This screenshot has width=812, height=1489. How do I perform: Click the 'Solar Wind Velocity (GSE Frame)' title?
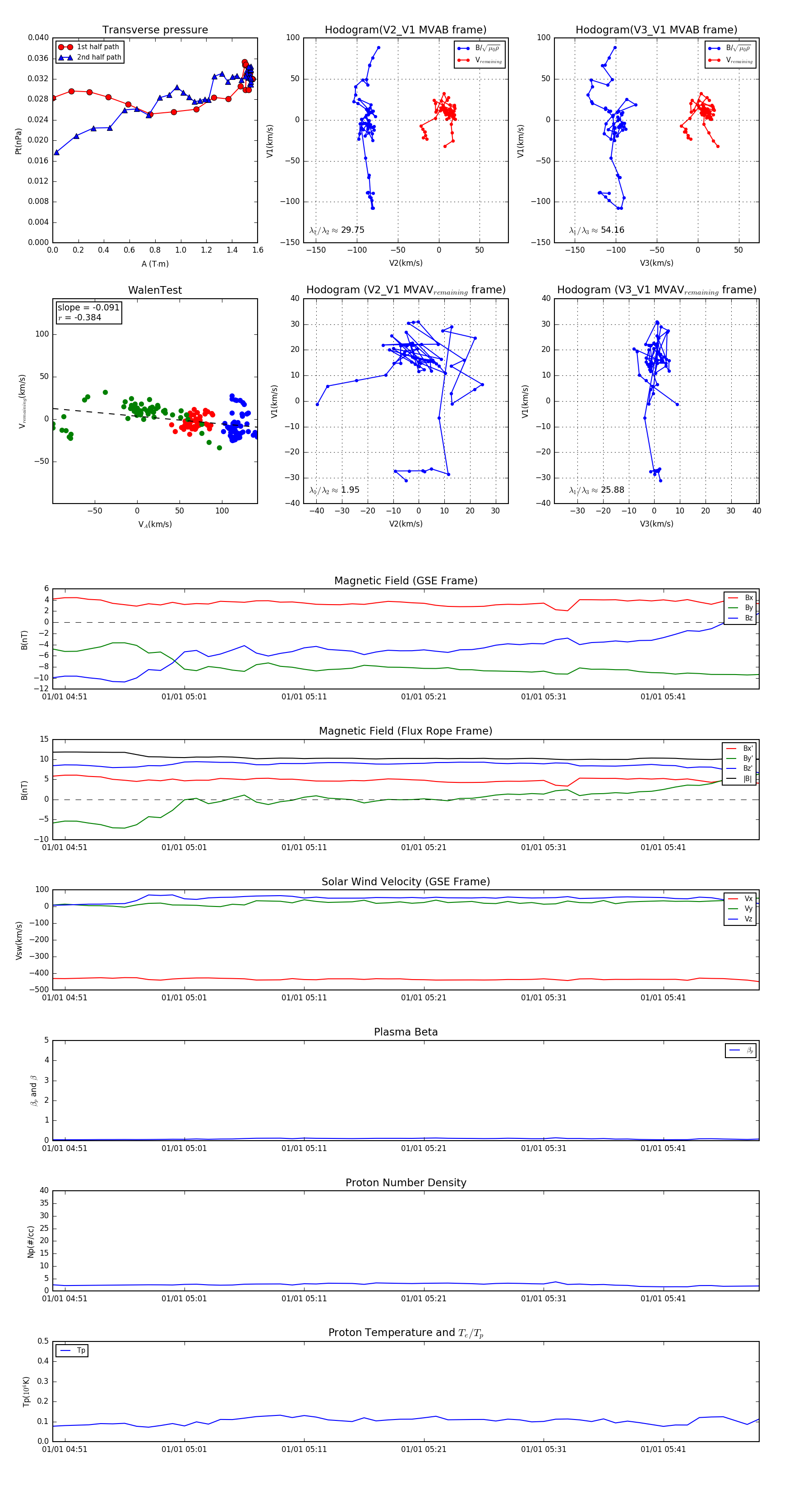[406, 882]
